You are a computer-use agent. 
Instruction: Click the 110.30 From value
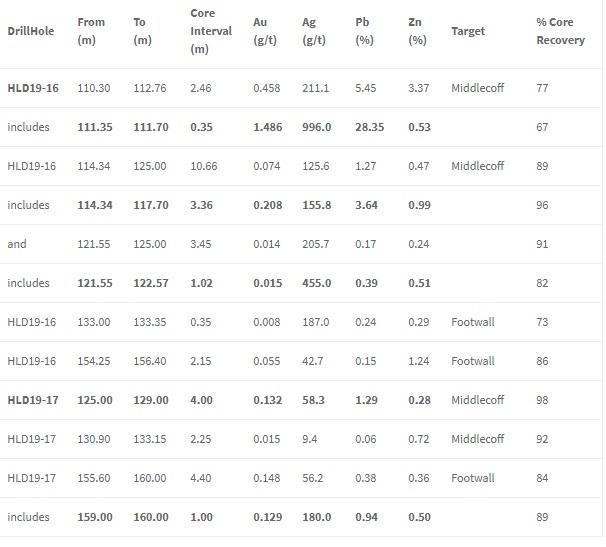[x=94, y=88]
